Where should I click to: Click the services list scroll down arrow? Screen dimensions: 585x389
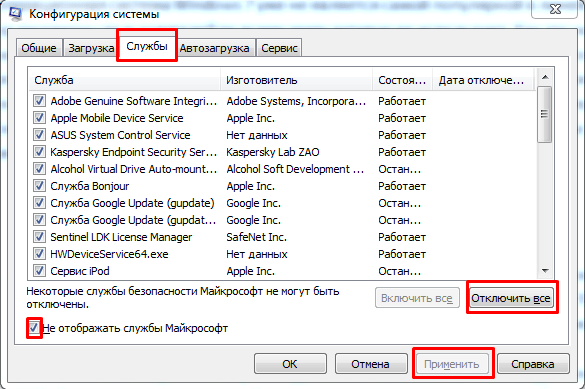tap(545, 271)
